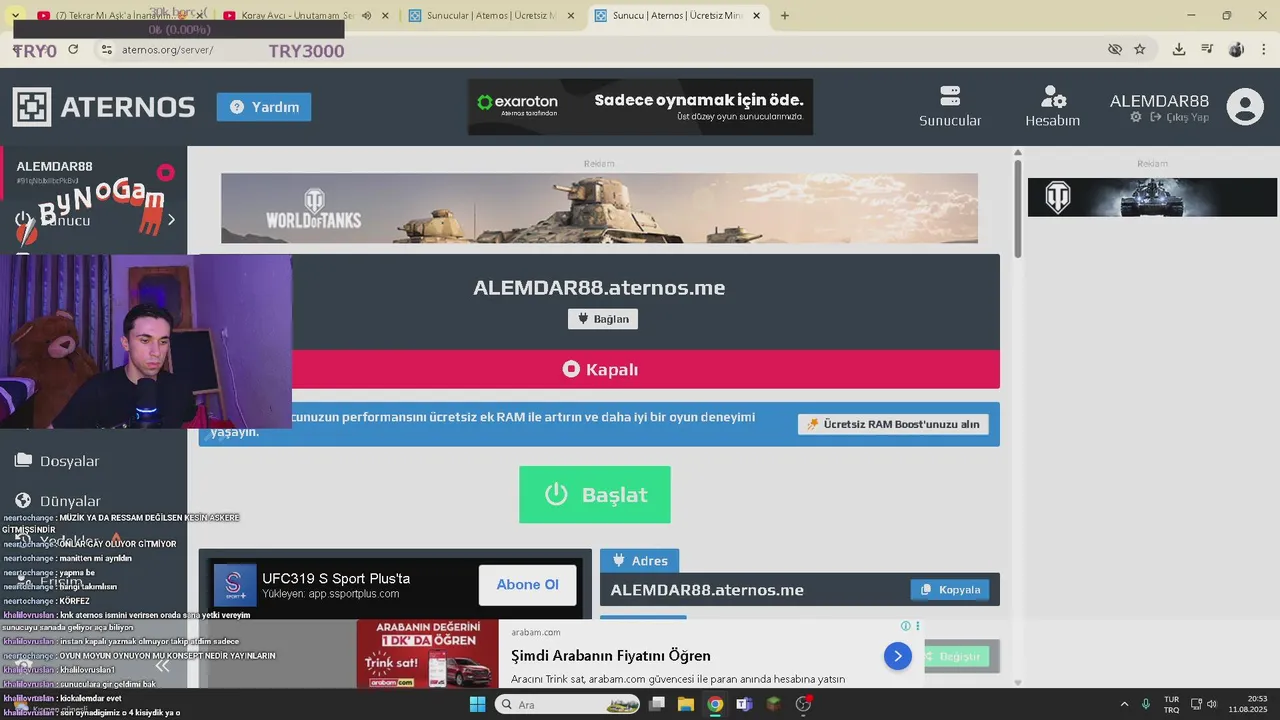Open Microsoft Teams from the taskbar
The width and height of the screenshot is (1280, 720).
click(x=744, y=704)
